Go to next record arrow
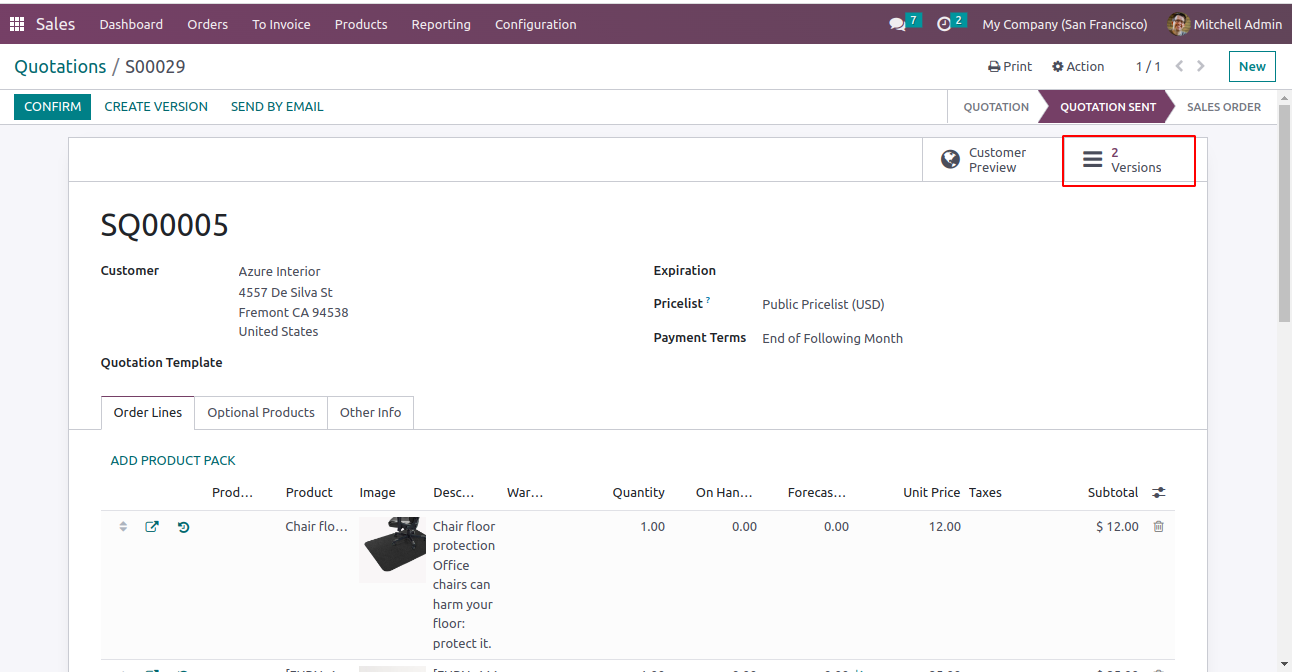The width and height of the screenshot is (1292, 672). click(1201, 66)
